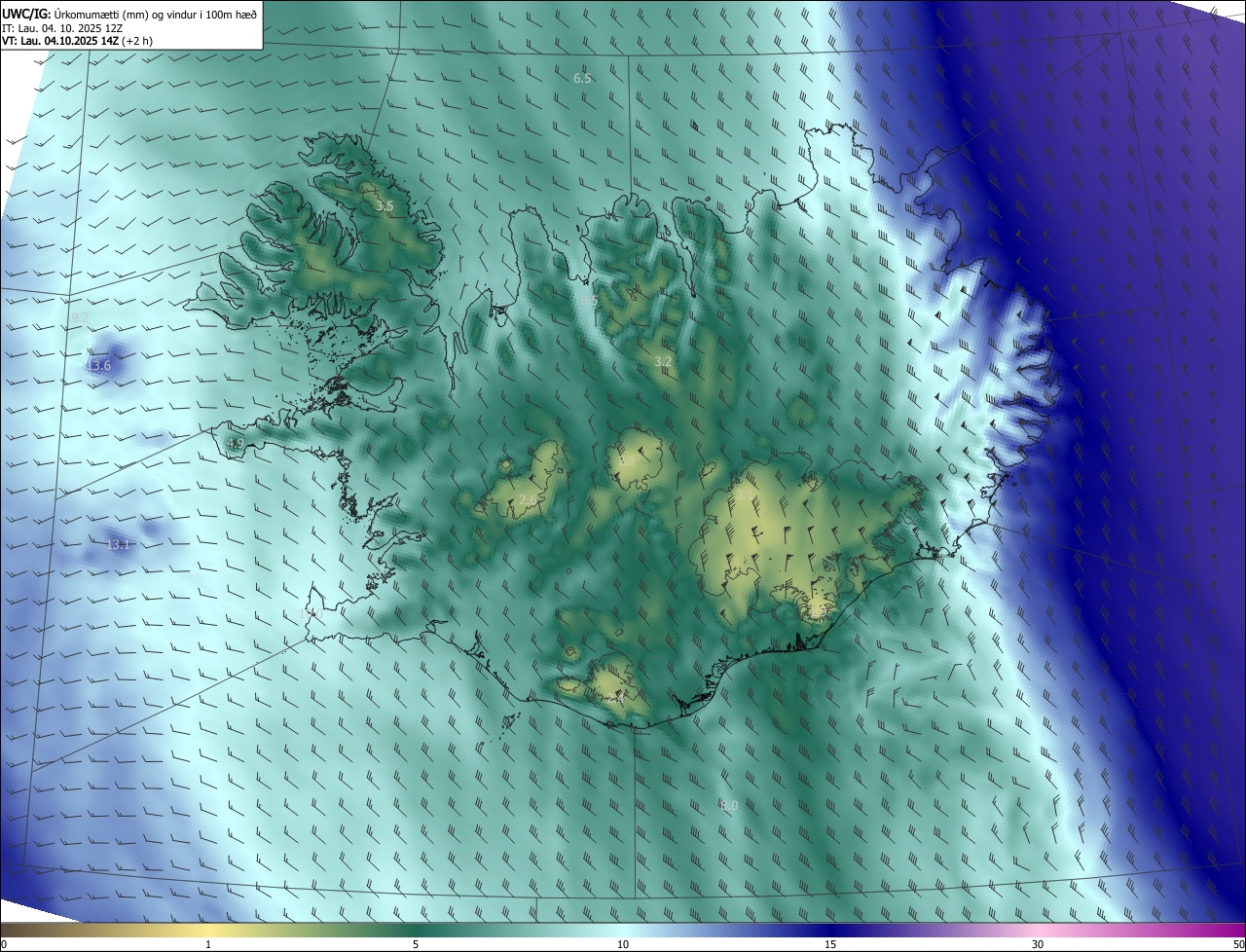This screenshot has width=1246, height=952.
Task: Click the dark navy colorbar segment at 15
Action: tap(830, 930)
